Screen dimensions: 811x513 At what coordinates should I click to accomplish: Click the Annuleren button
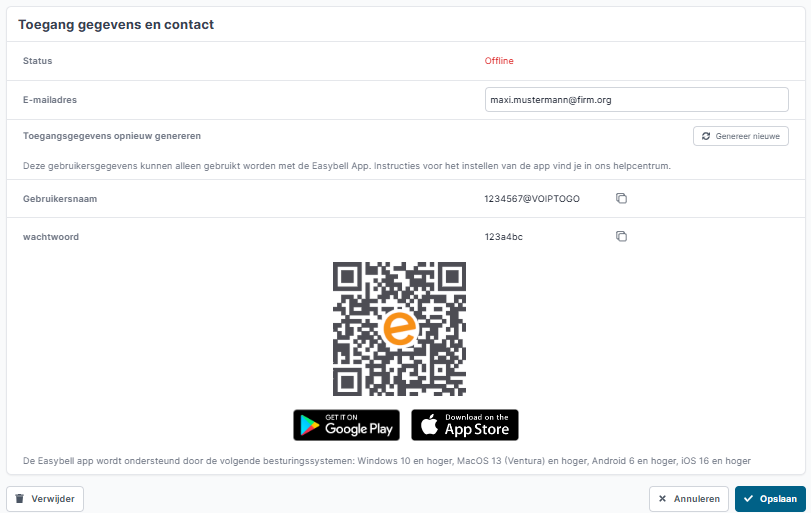click(x=689, y=499)
